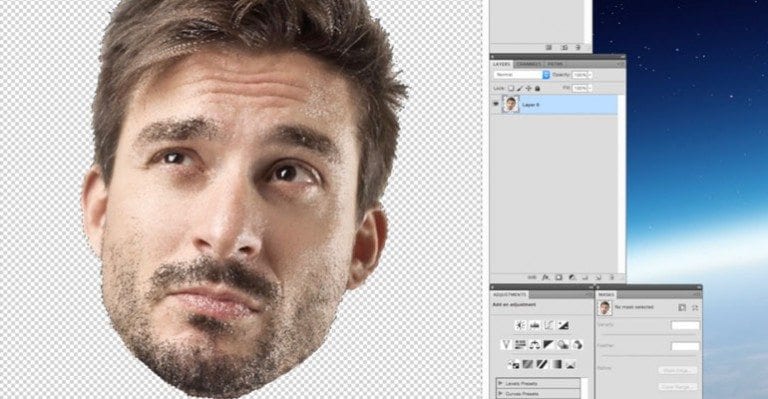Add a Color Balance adjustment
Screen dimensions: 768x399
(x=534, y=345)
